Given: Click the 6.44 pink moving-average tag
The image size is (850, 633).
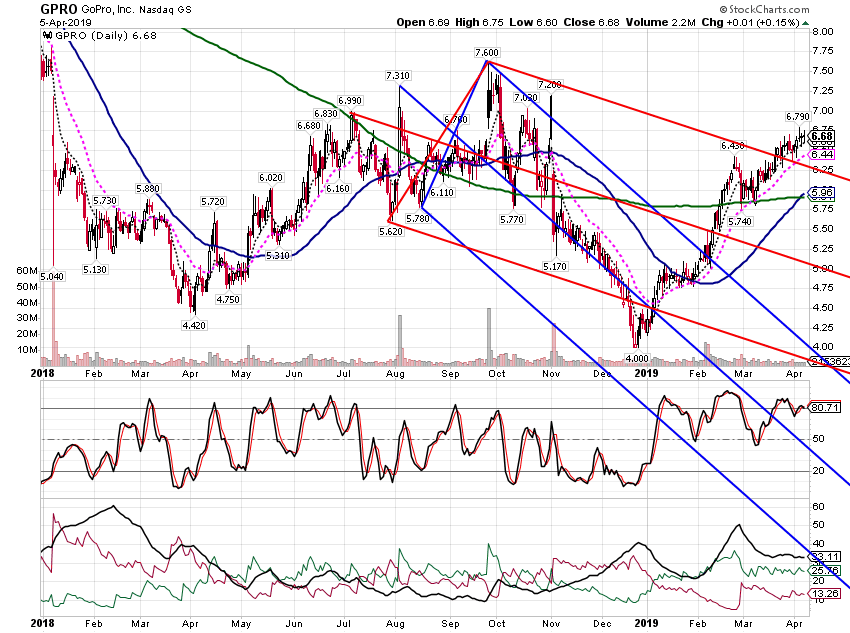Looking at the screenshot, I should 822,155.
